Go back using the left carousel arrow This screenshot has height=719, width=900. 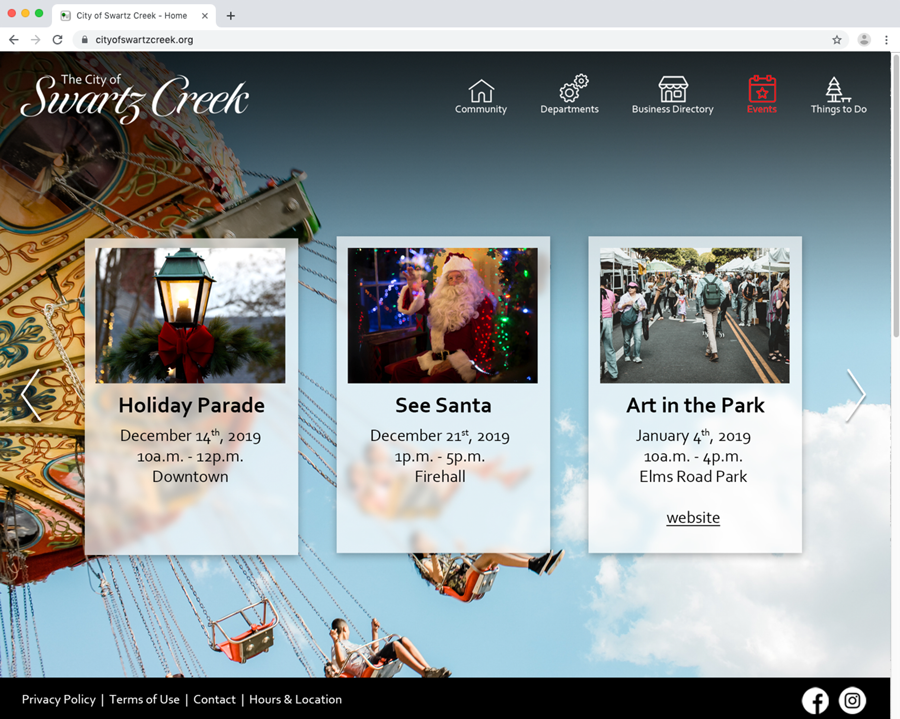(x=31, y=395)
